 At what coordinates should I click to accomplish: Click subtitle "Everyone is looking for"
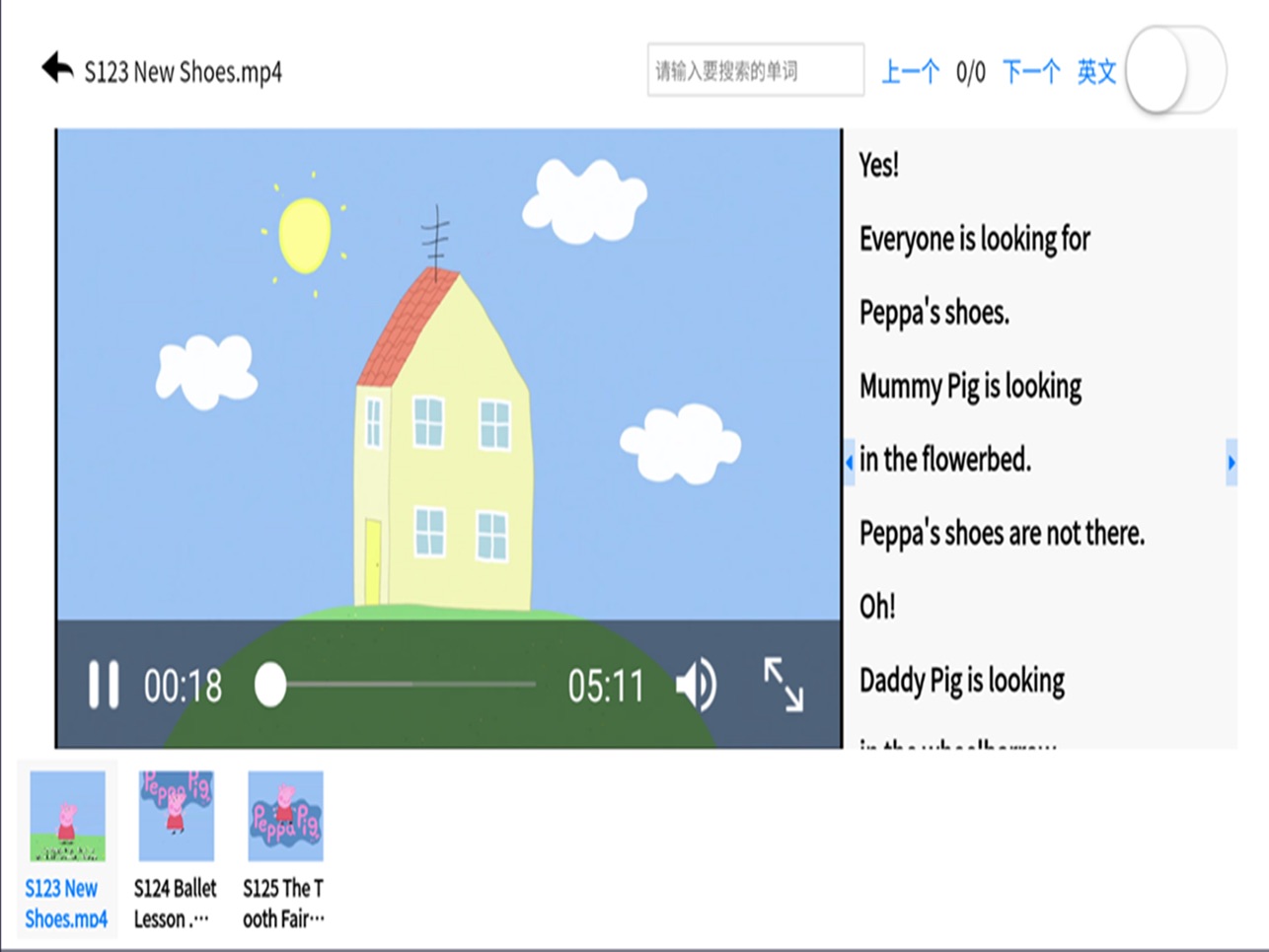point(974,239)
